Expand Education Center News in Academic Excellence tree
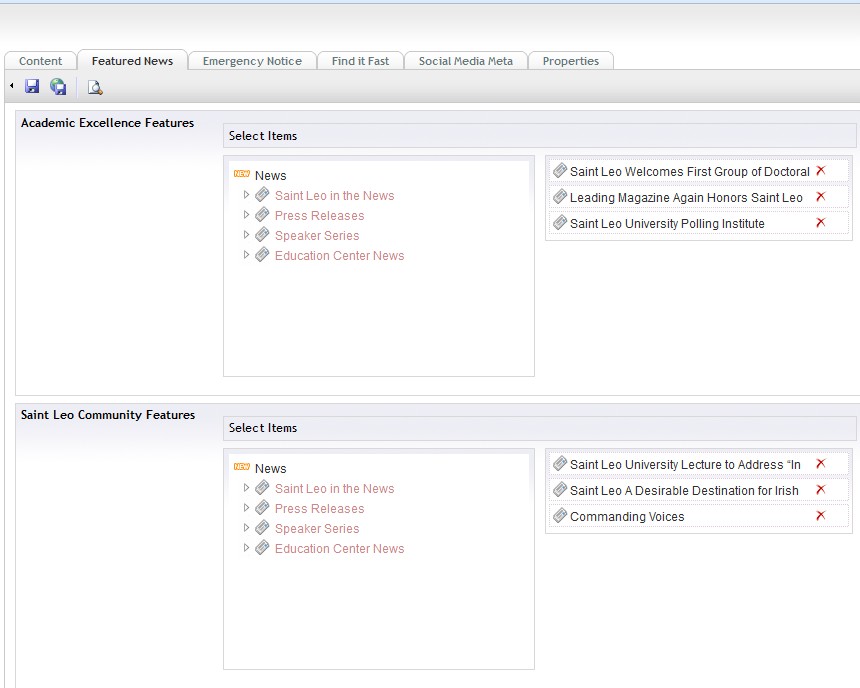 click(246, 255)
